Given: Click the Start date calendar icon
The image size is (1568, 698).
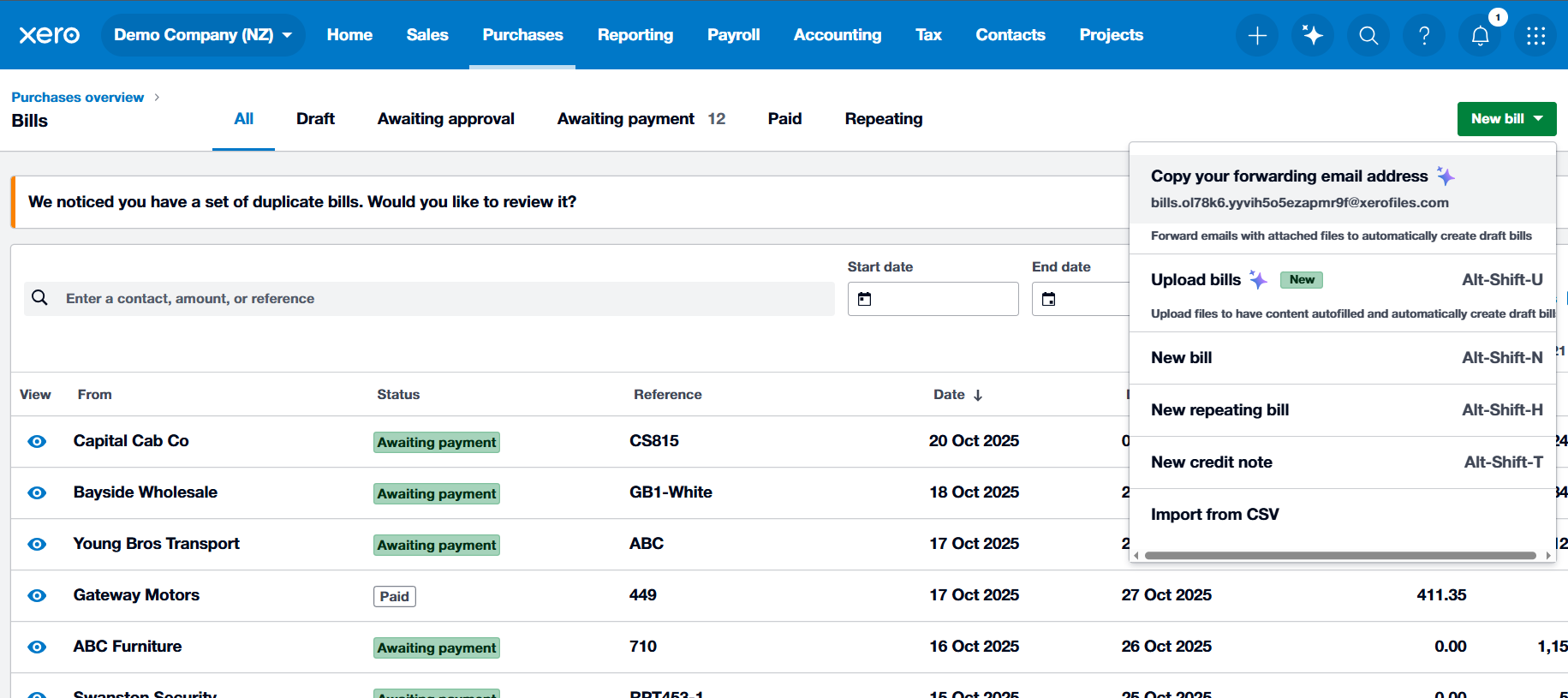Looking at the screenshot, I should [x=865, y=299].
